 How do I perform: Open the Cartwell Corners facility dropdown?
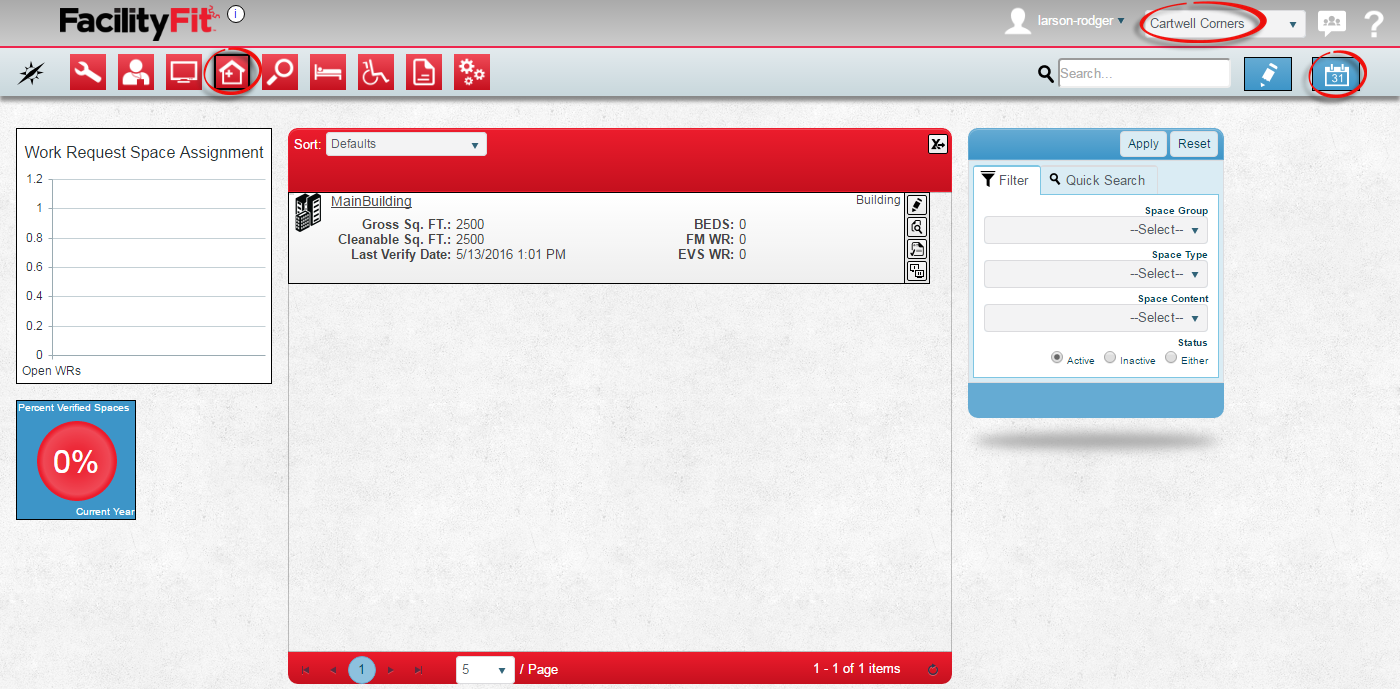pyautogui.click(x=1224, y=24)
